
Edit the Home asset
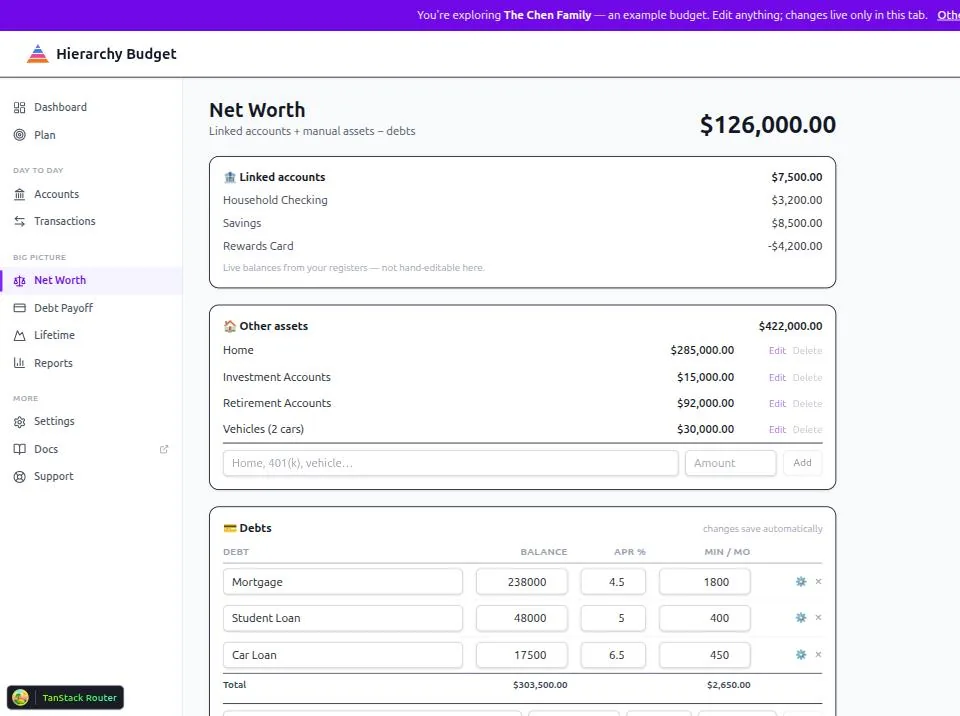777,350
